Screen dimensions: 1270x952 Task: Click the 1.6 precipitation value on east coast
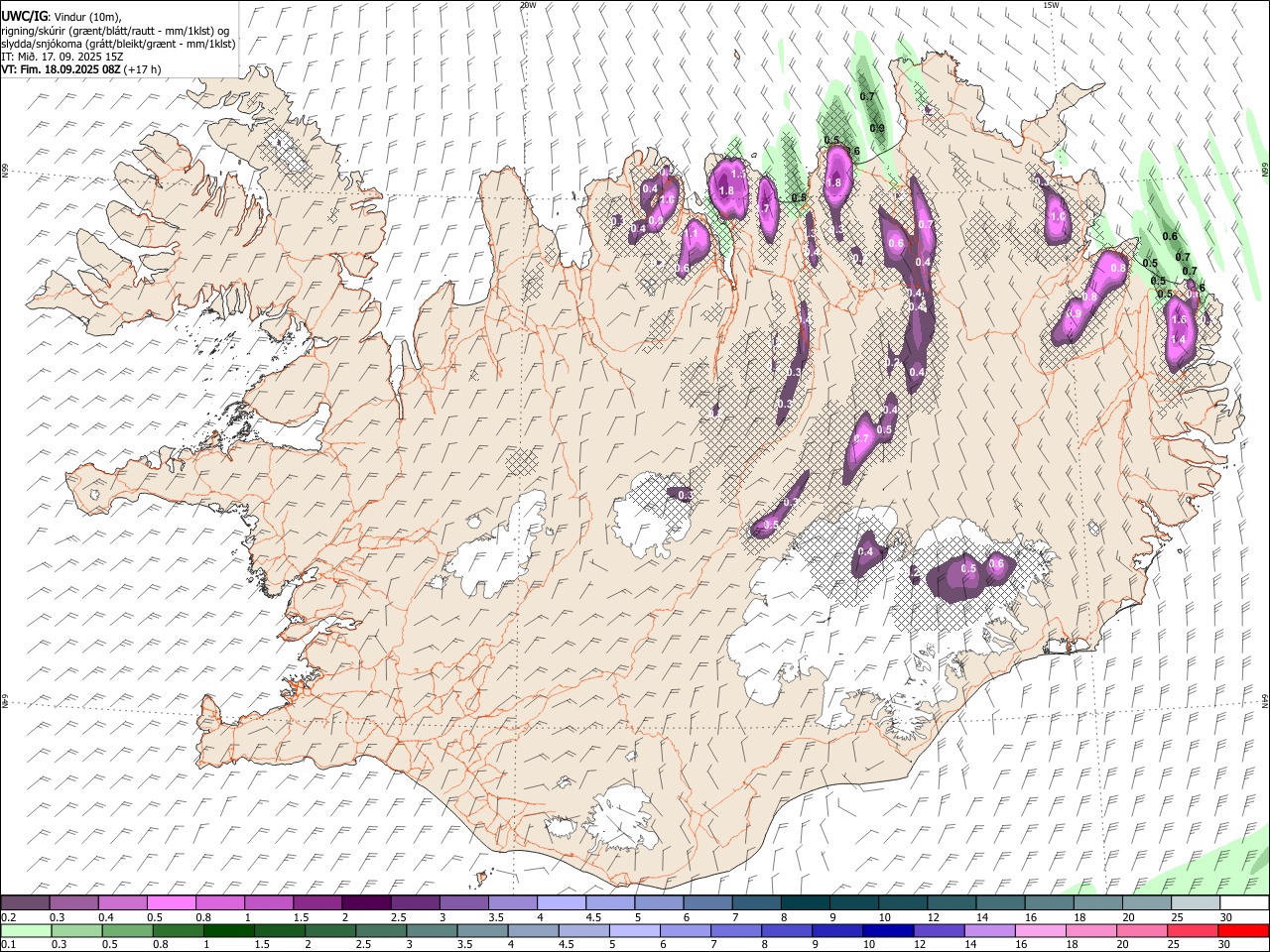1179,320
